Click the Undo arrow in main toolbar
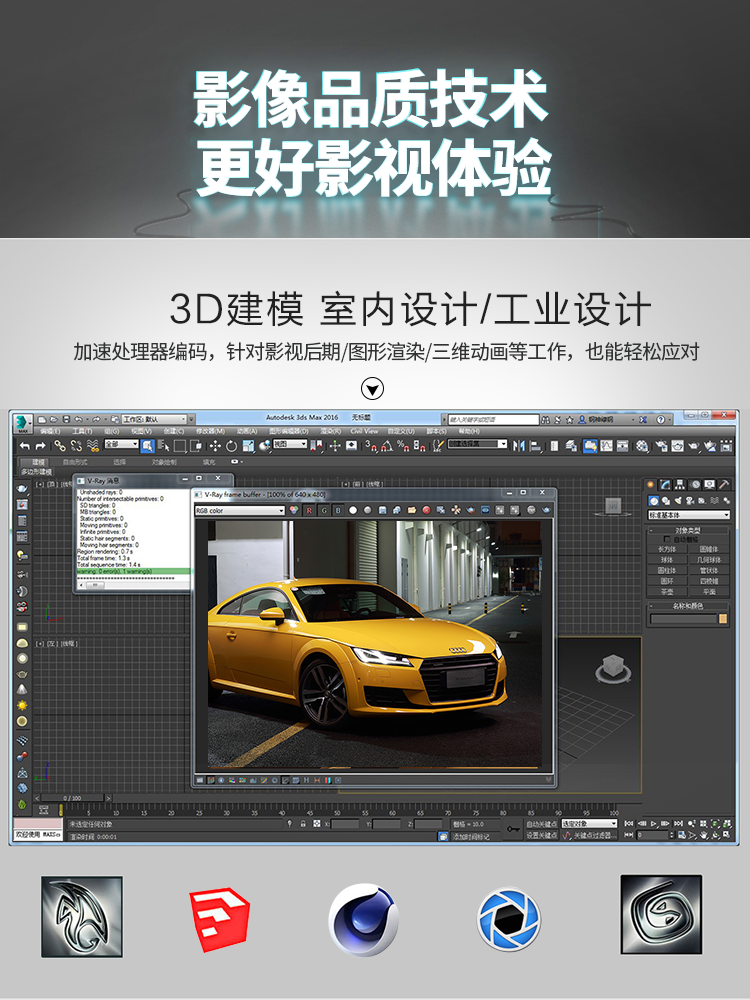 [x=24, y=446]
